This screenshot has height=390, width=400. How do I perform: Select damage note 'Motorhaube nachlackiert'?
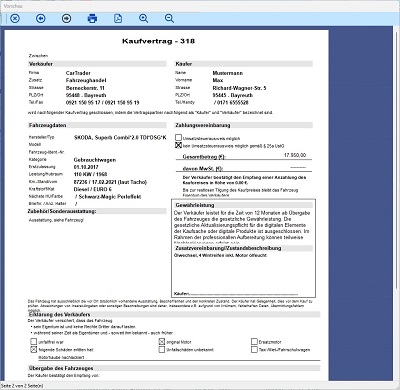pyautogui.click(x=61, y=357)
